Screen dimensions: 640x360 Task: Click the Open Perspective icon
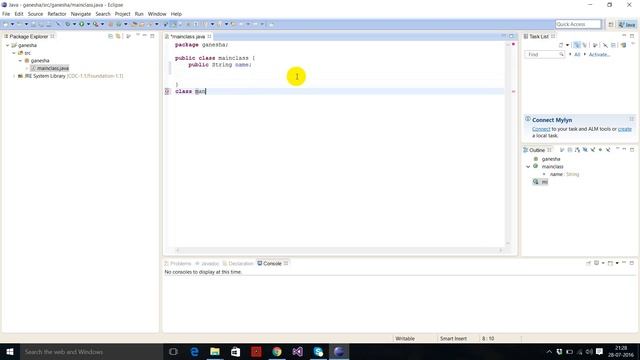[x=611, y=24]
